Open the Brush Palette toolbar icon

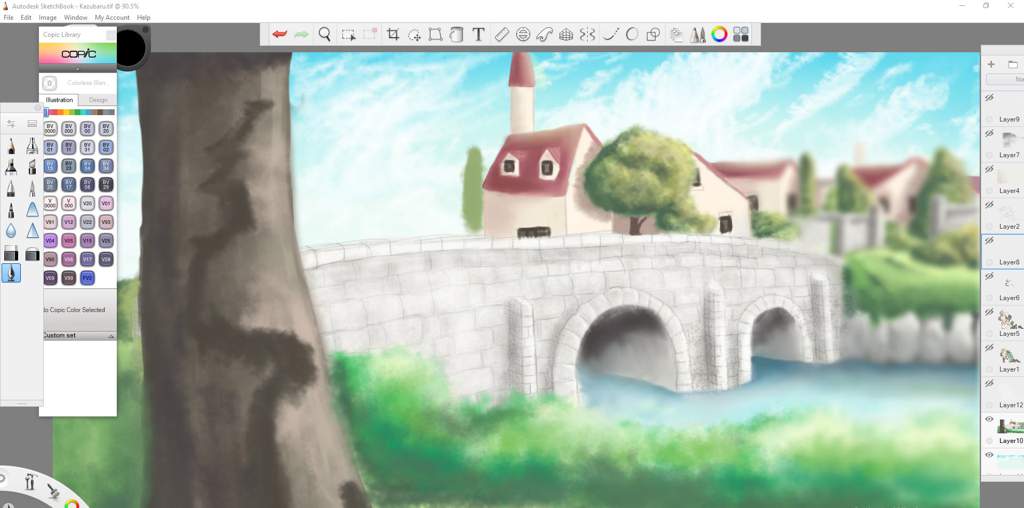click(x=698, y=34)
